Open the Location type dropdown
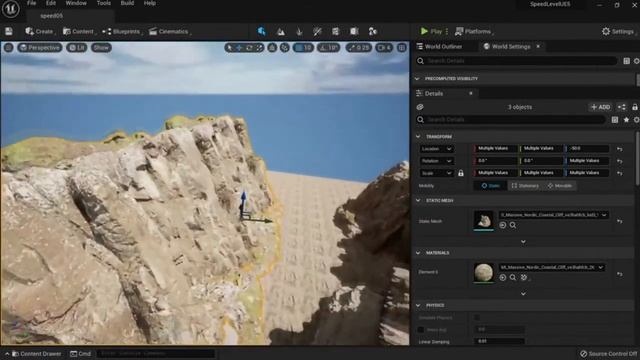The image size is (640, 360). [x=437, y=149]
